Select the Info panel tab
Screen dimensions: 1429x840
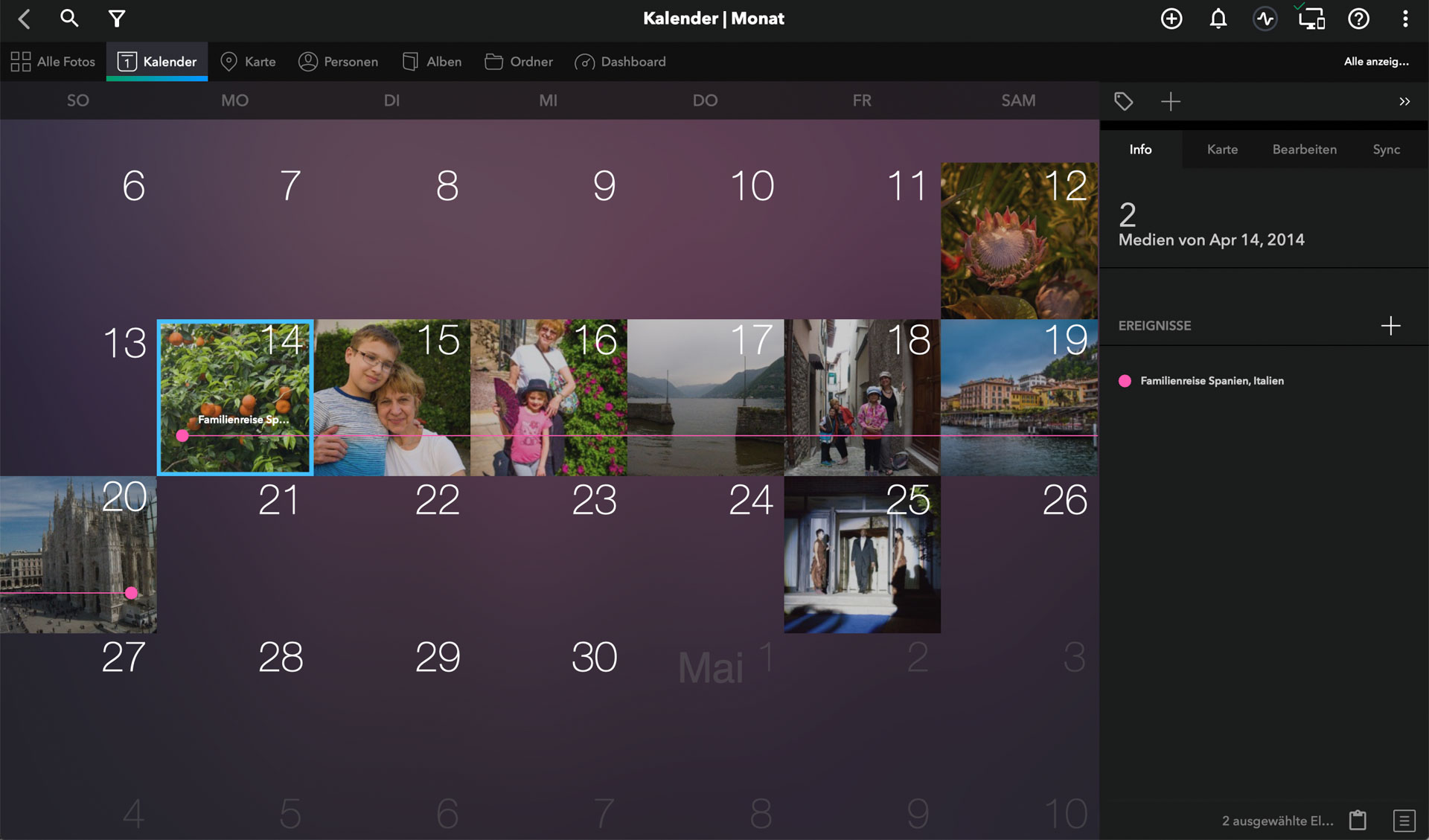[x=1140, y=150]
